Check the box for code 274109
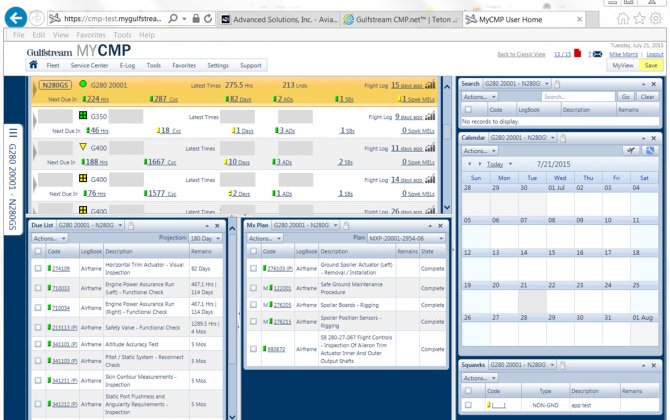 point(38,268)
